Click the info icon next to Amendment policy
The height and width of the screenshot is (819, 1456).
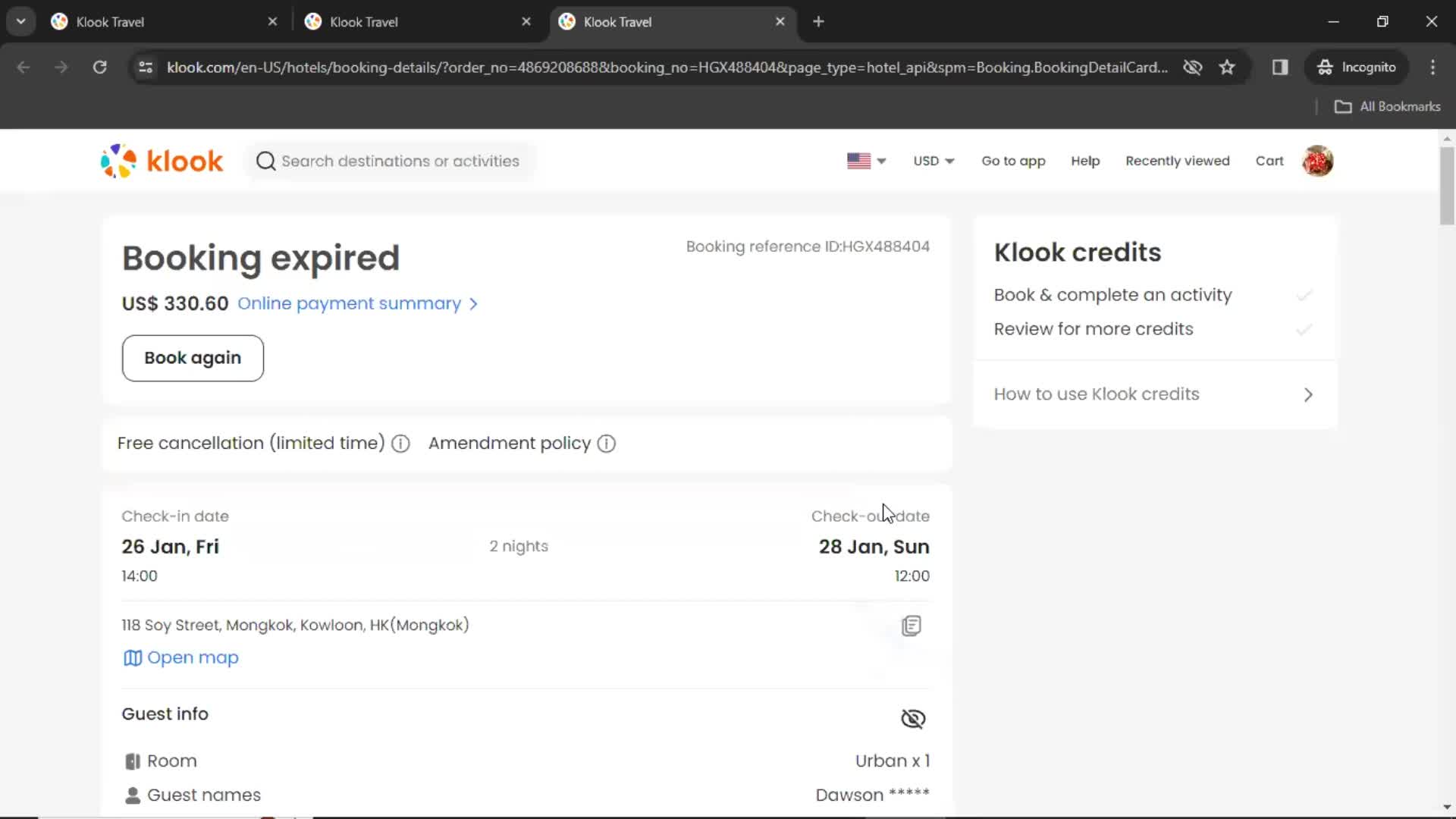(x=607, y=443)
